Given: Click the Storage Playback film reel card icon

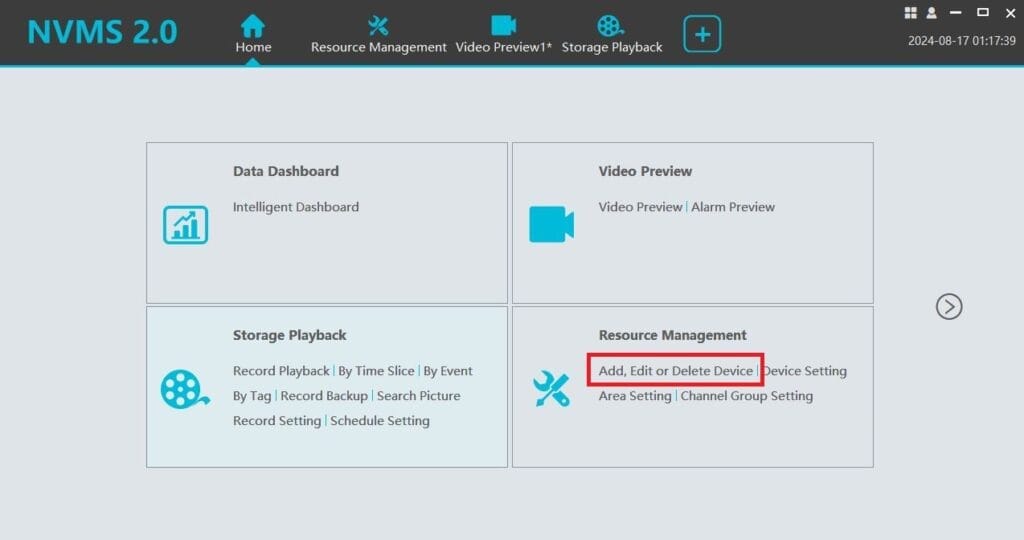Looking at the screenshot, I should 185,389.
